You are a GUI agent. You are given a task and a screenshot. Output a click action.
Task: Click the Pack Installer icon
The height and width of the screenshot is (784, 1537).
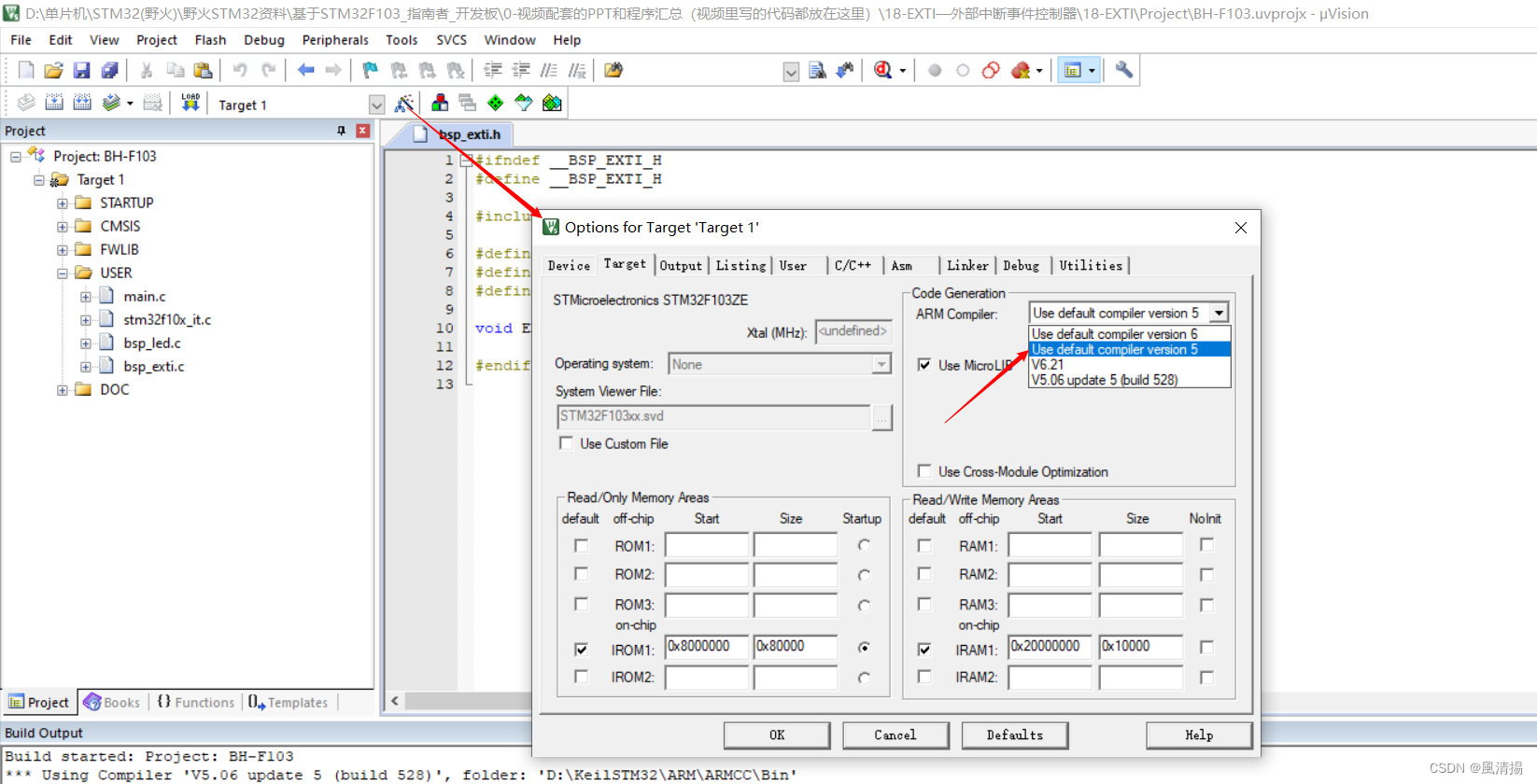(553, 103)
